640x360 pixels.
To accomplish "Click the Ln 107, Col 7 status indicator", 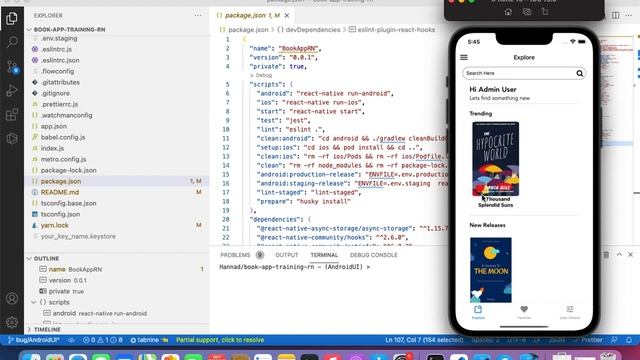I will [x=424, y=340].
